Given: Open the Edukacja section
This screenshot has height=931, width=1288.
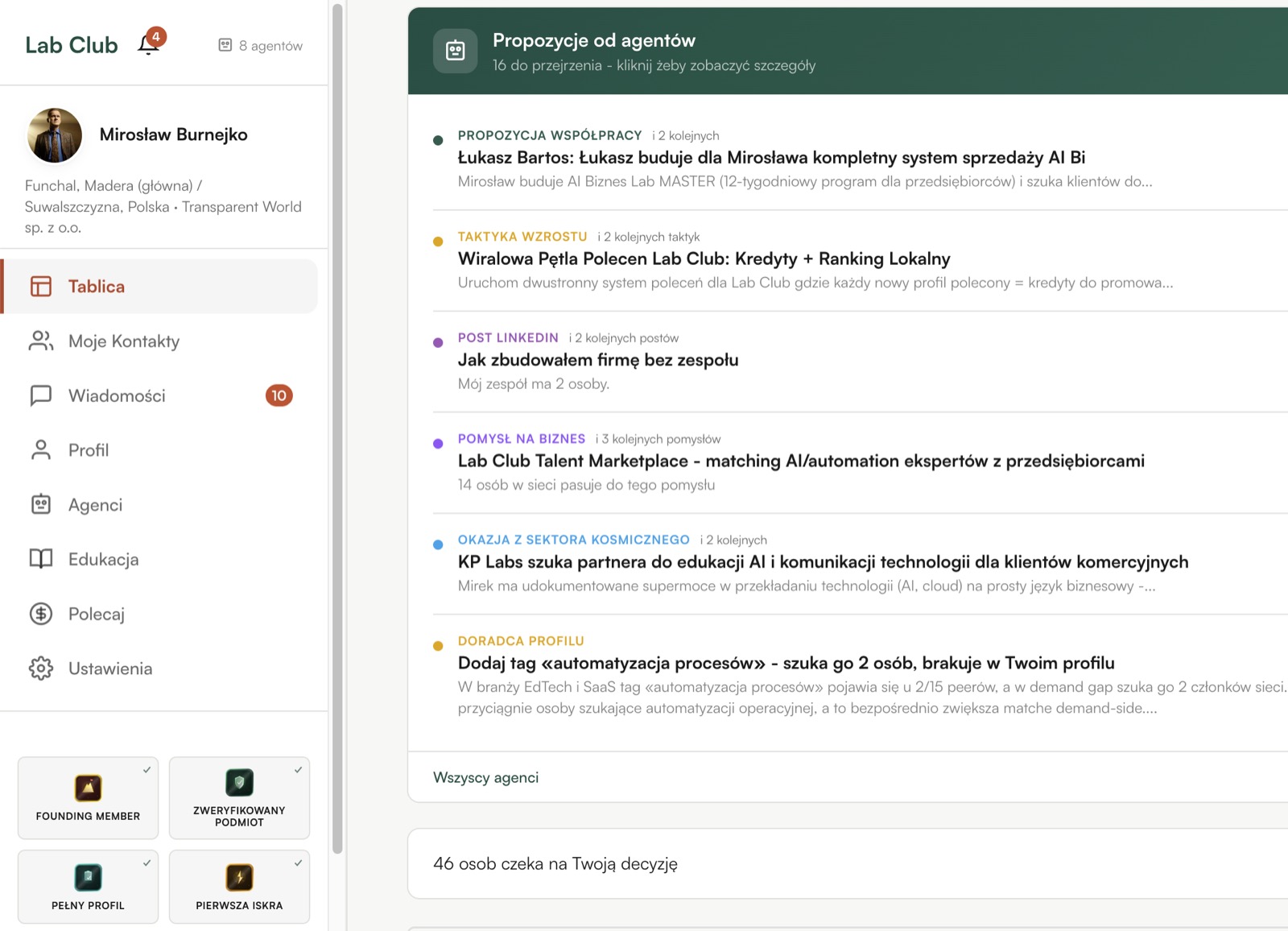Looking at the screenshot, I should click(x=103, y=560).
